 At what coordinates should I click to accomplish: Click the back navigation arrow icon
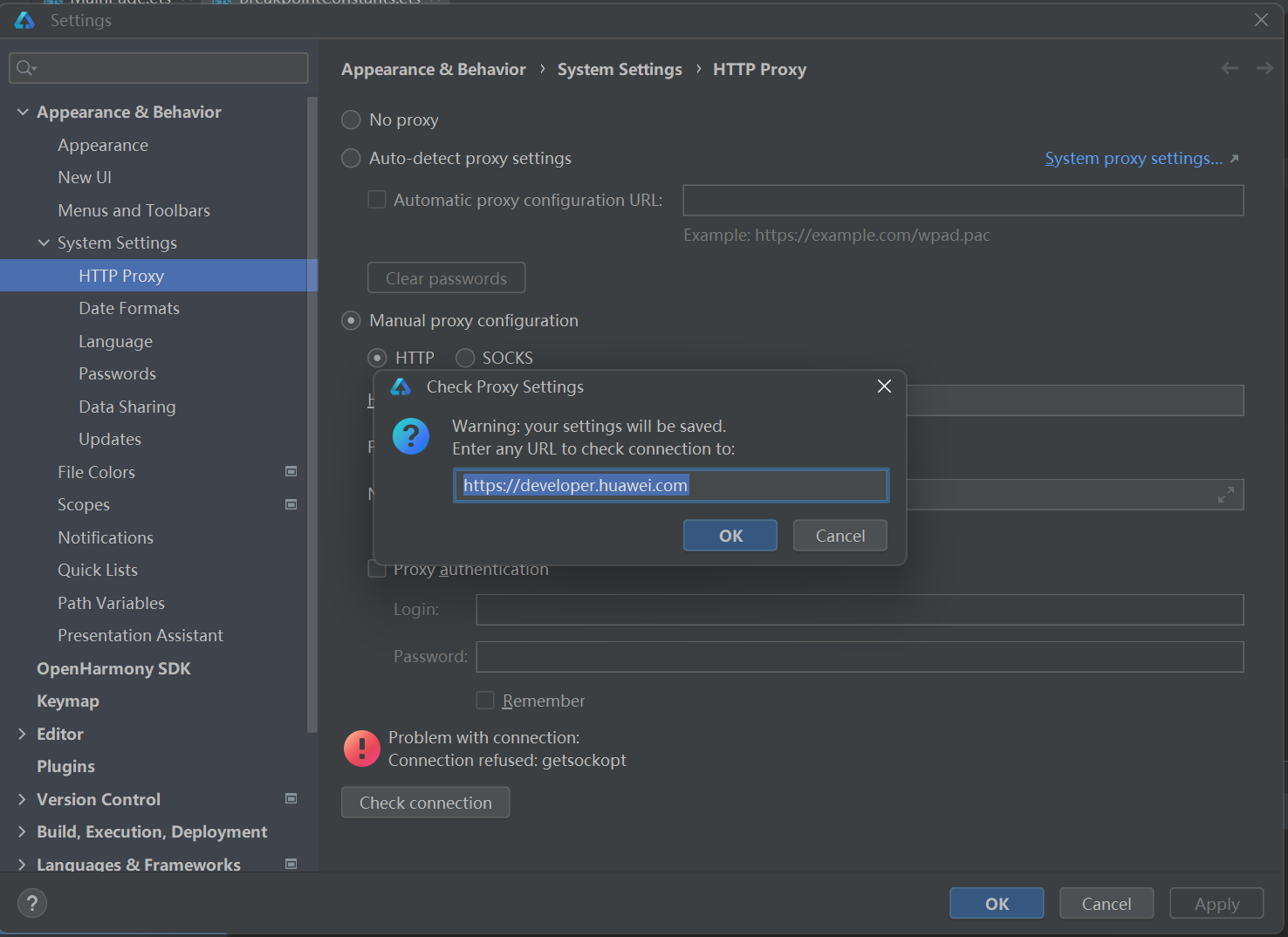[x=1230, y=68]
